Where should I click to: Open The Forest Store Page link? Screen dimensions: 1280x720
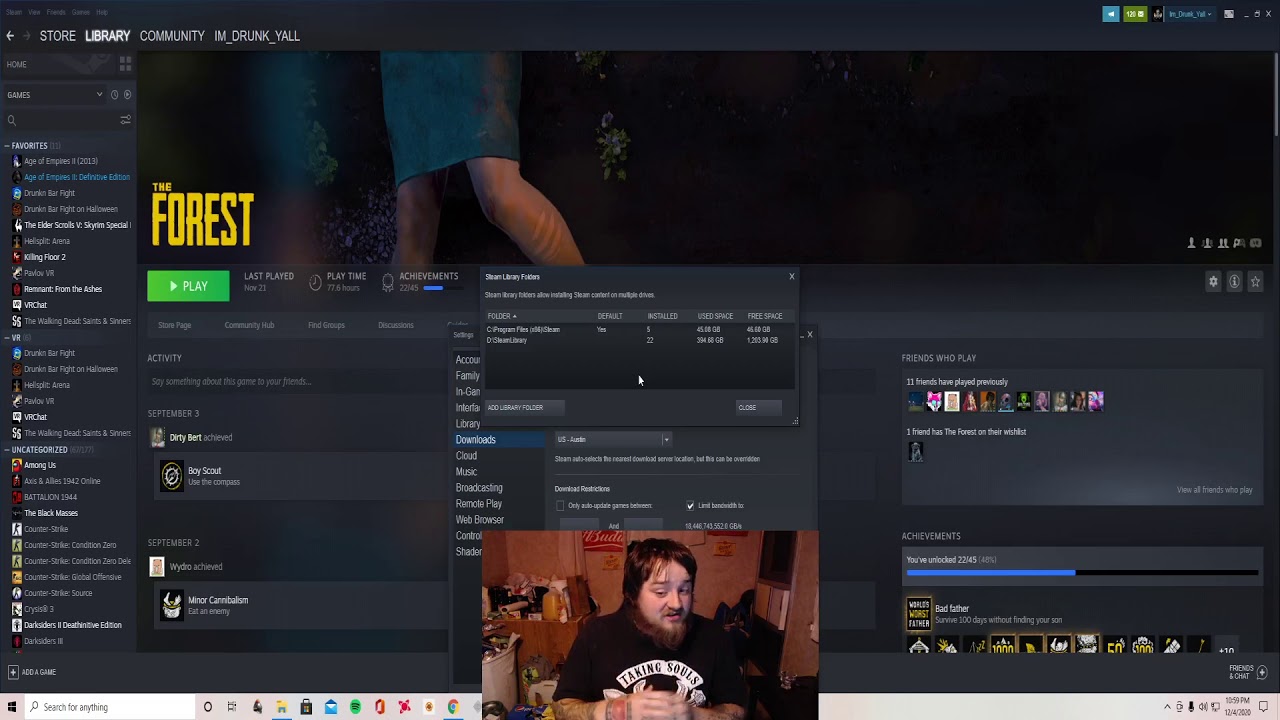click(174, 325)
